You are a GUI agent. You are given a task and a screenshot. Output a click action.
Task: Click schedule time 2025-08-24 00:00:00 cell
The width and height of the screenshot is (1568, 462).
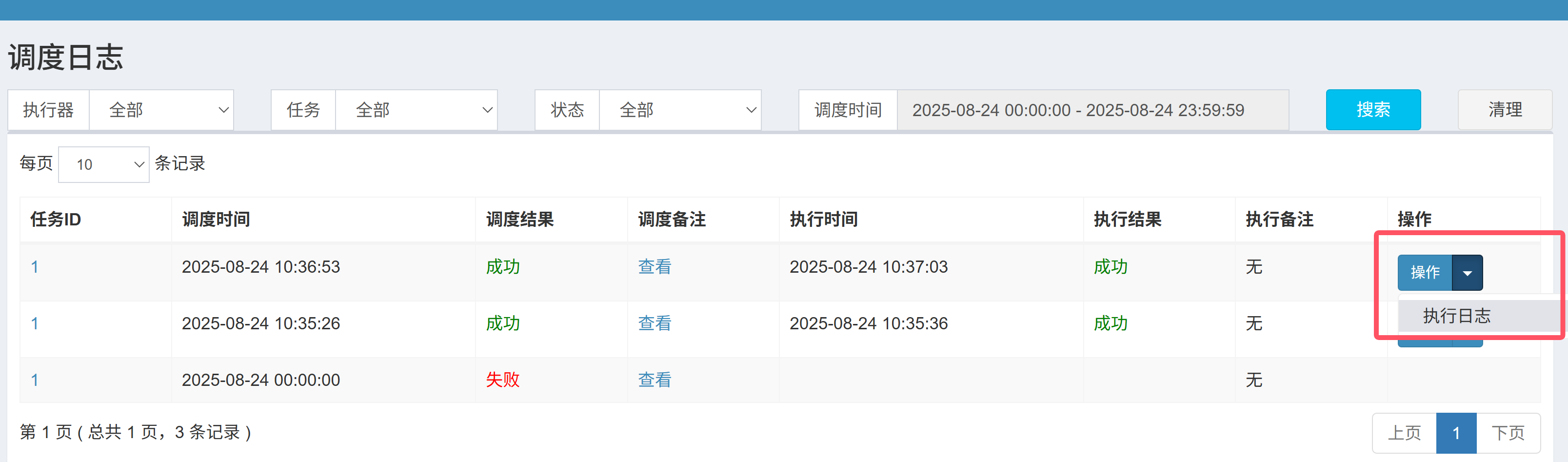261,381
